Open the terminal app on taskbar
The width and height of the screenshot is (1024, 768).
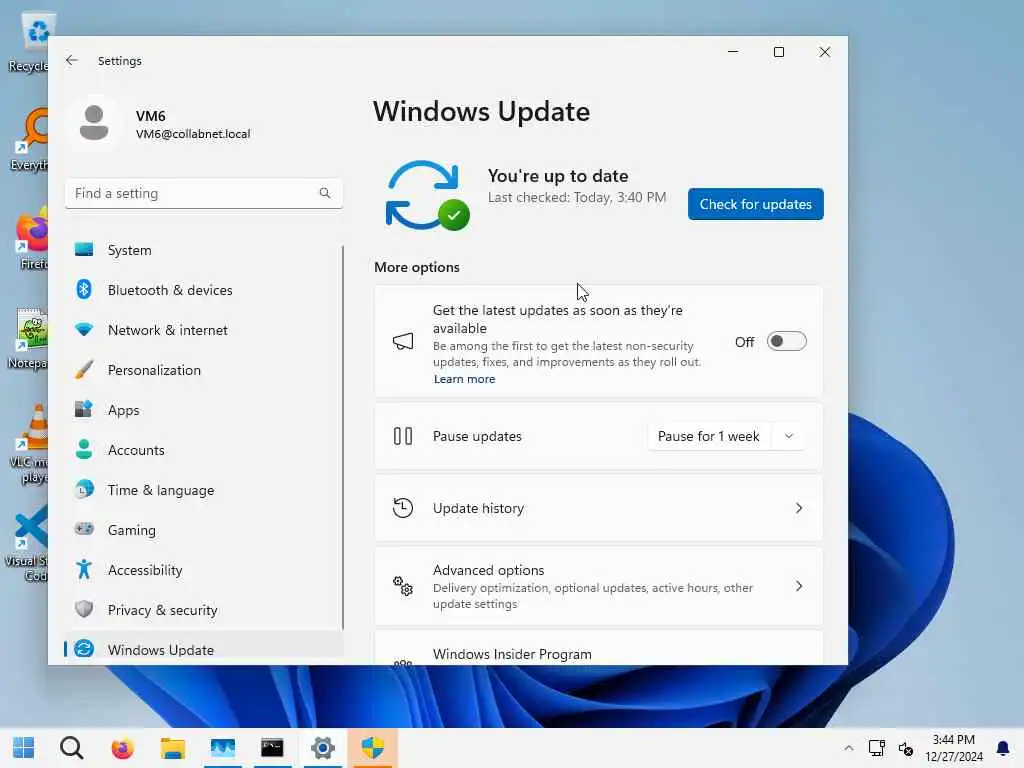[272, 748]
